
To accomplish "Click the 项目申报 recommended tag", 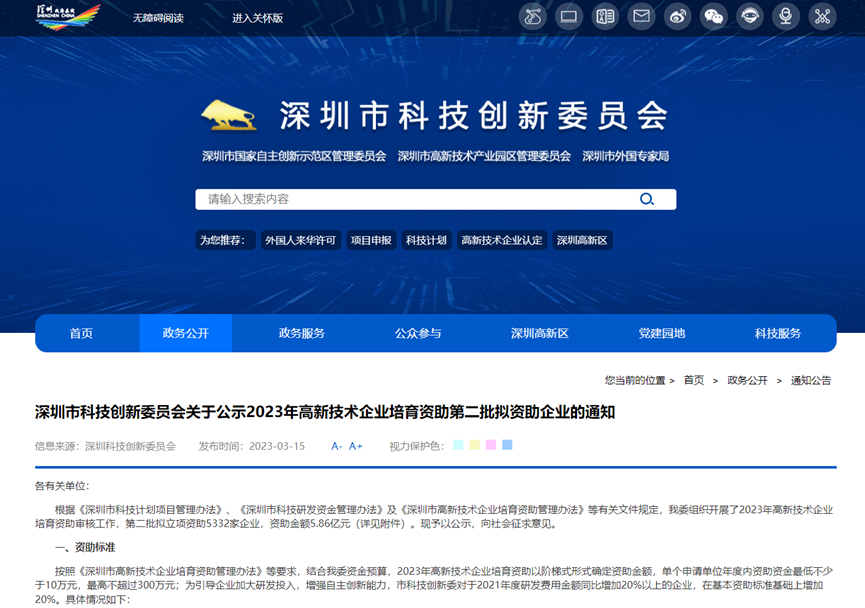I will pyautogui.click(x=370, y=240).
